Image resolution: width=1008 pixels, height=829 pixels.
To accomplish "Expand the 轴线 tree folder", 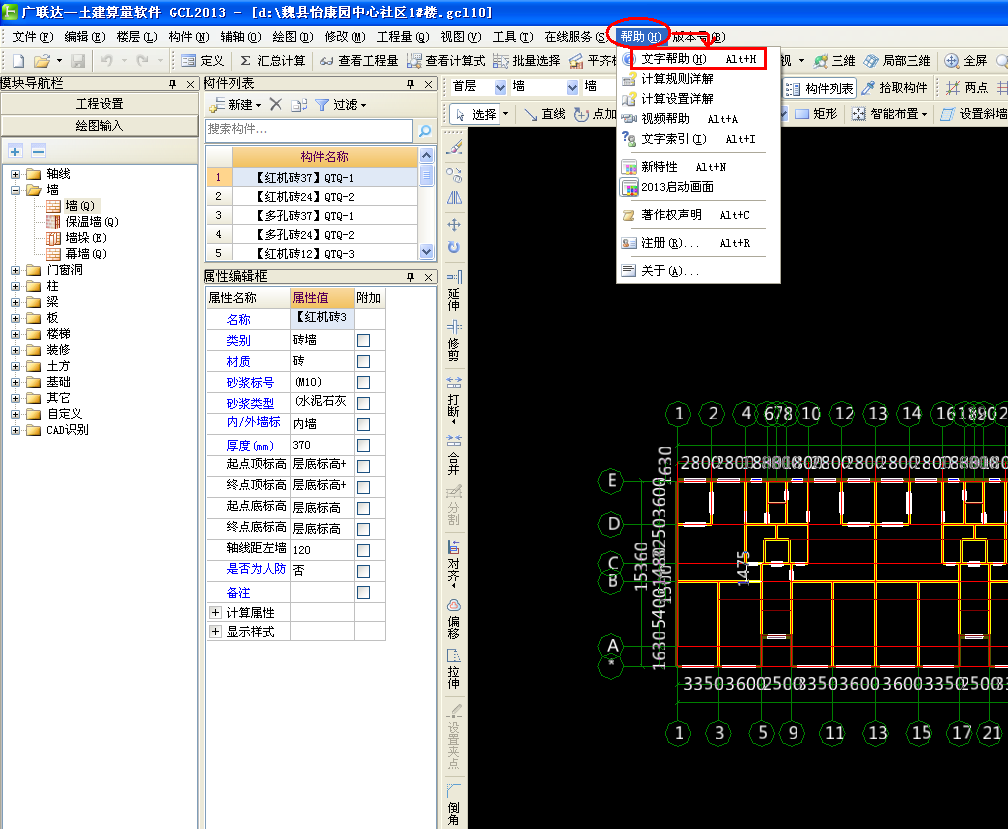I will tap(15, 174).
